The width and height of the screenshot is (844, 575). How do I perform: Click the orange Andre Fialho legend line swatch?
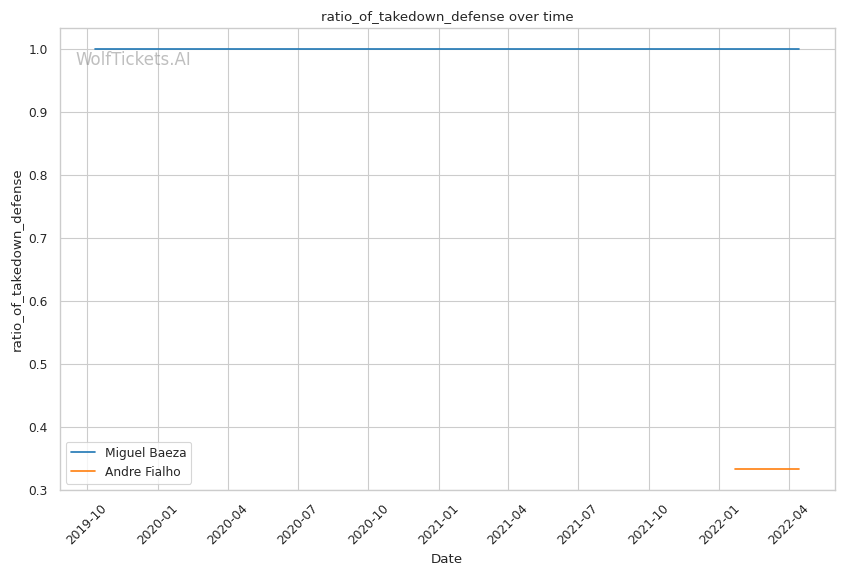(84, 471)
